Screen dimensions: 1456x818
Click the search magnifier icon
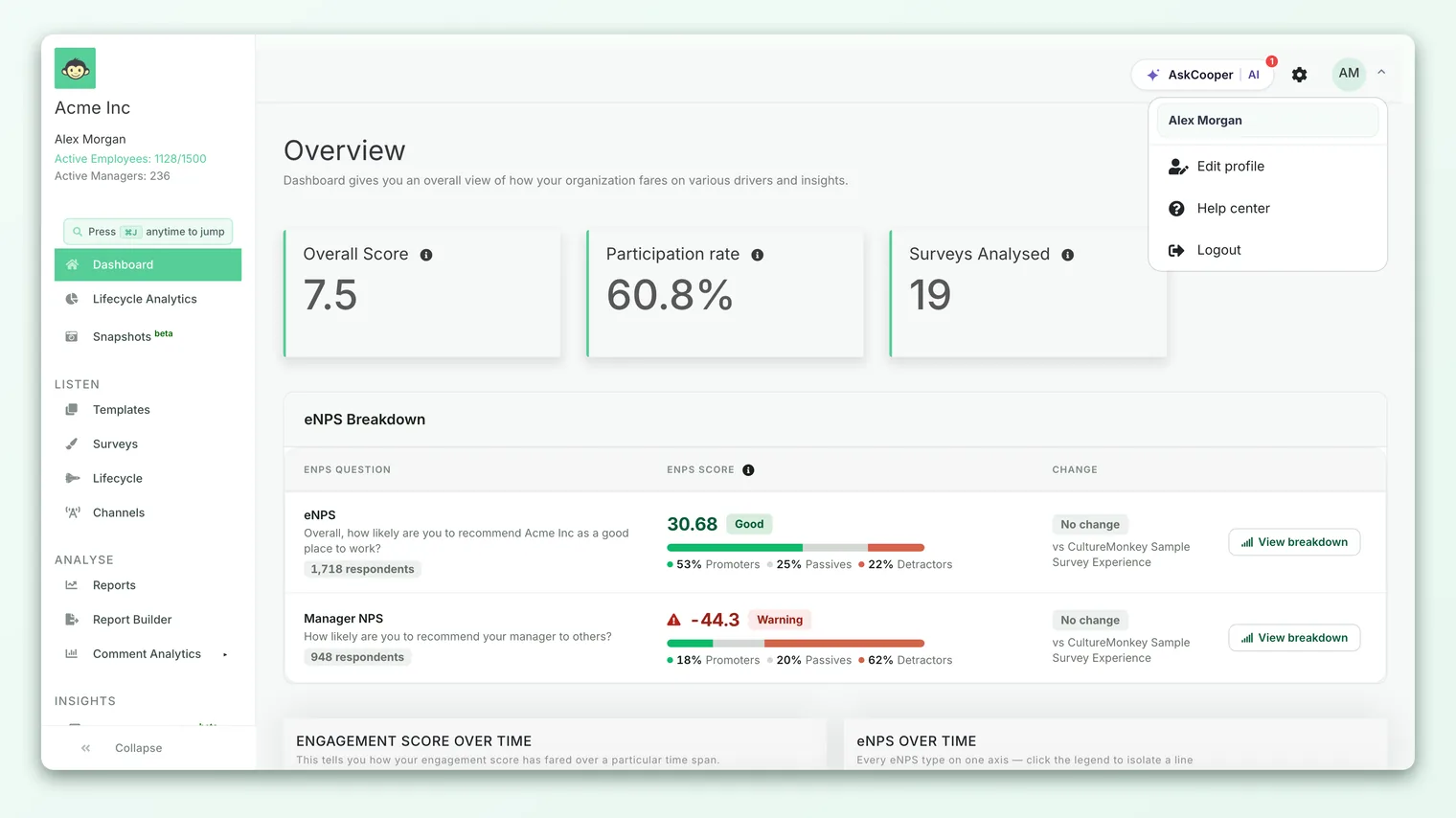[x=78, y=232]
